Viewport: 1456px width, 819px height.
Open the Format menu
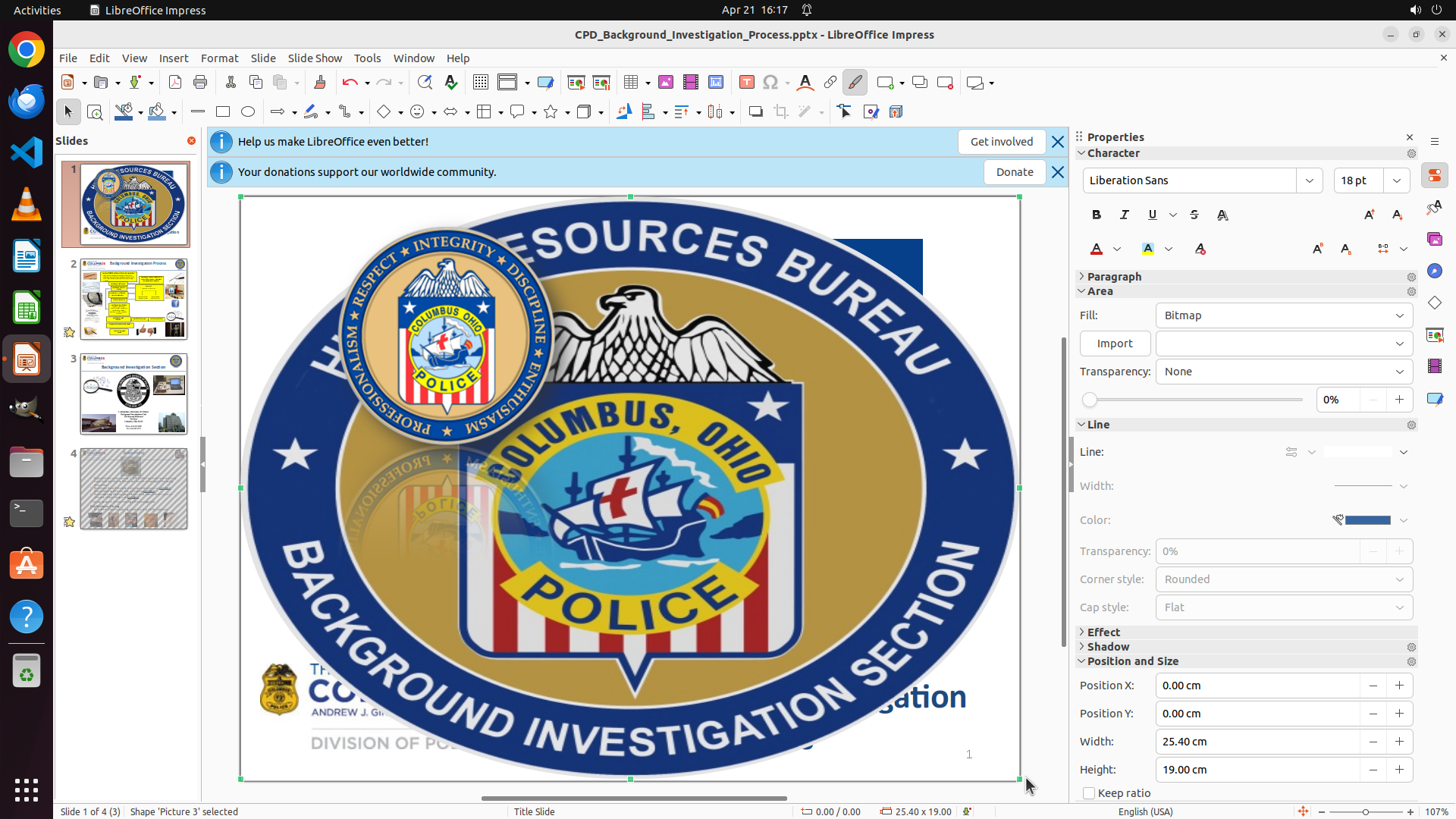coord(219,58)
